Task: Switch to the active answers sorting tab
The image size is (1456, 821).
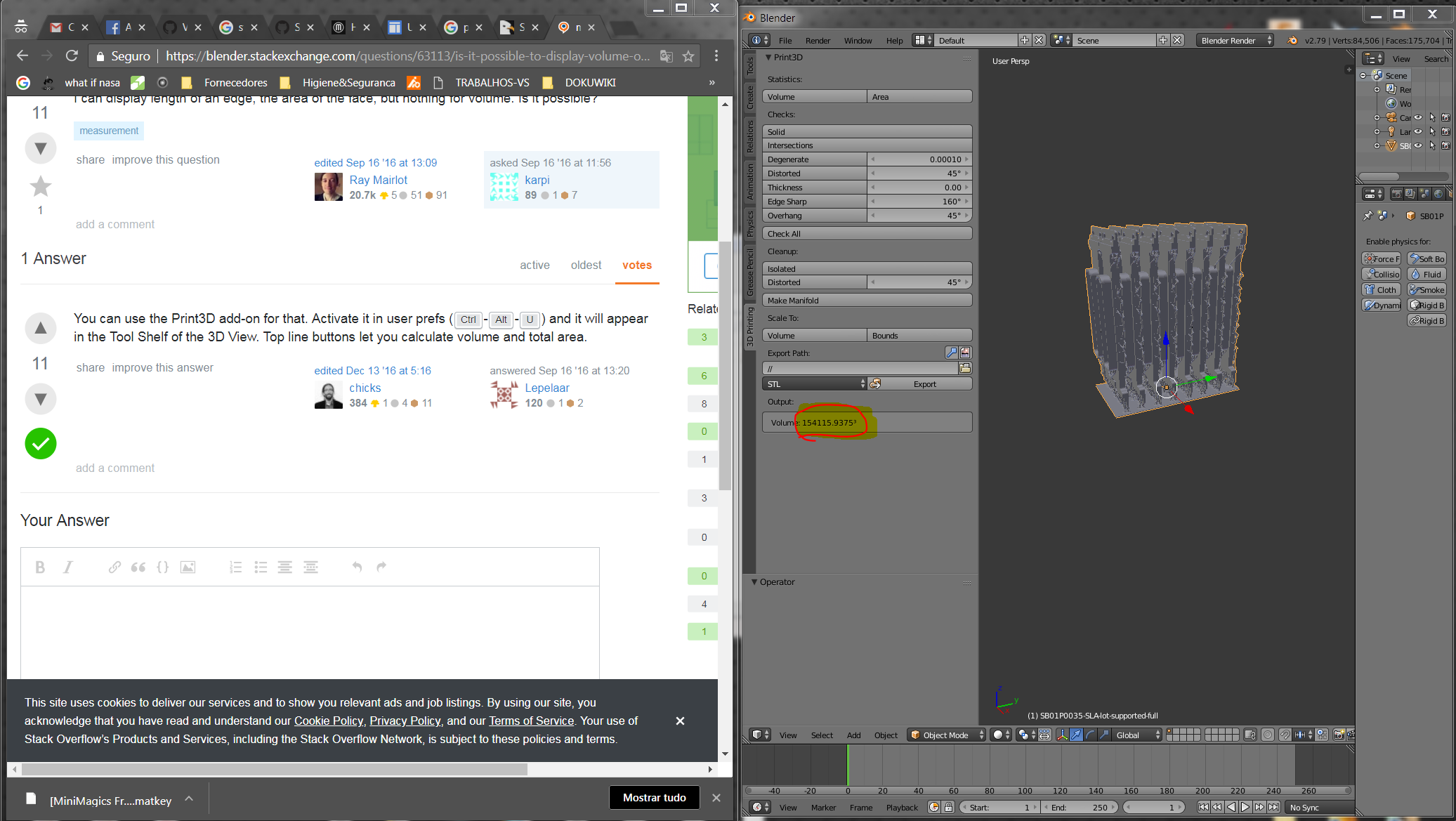Action: (534, 265)
